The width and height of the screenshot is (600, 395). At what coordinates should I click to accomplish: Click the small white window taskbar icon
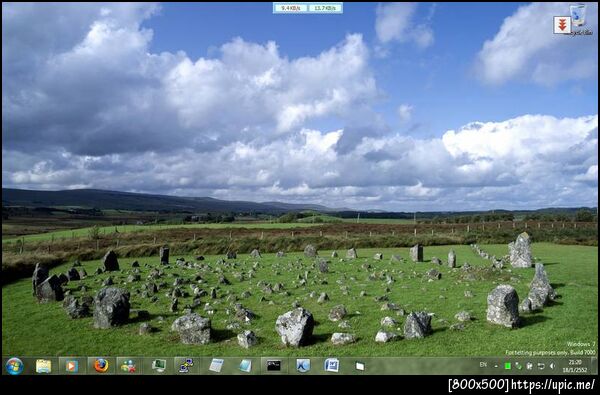pos(360,366)
